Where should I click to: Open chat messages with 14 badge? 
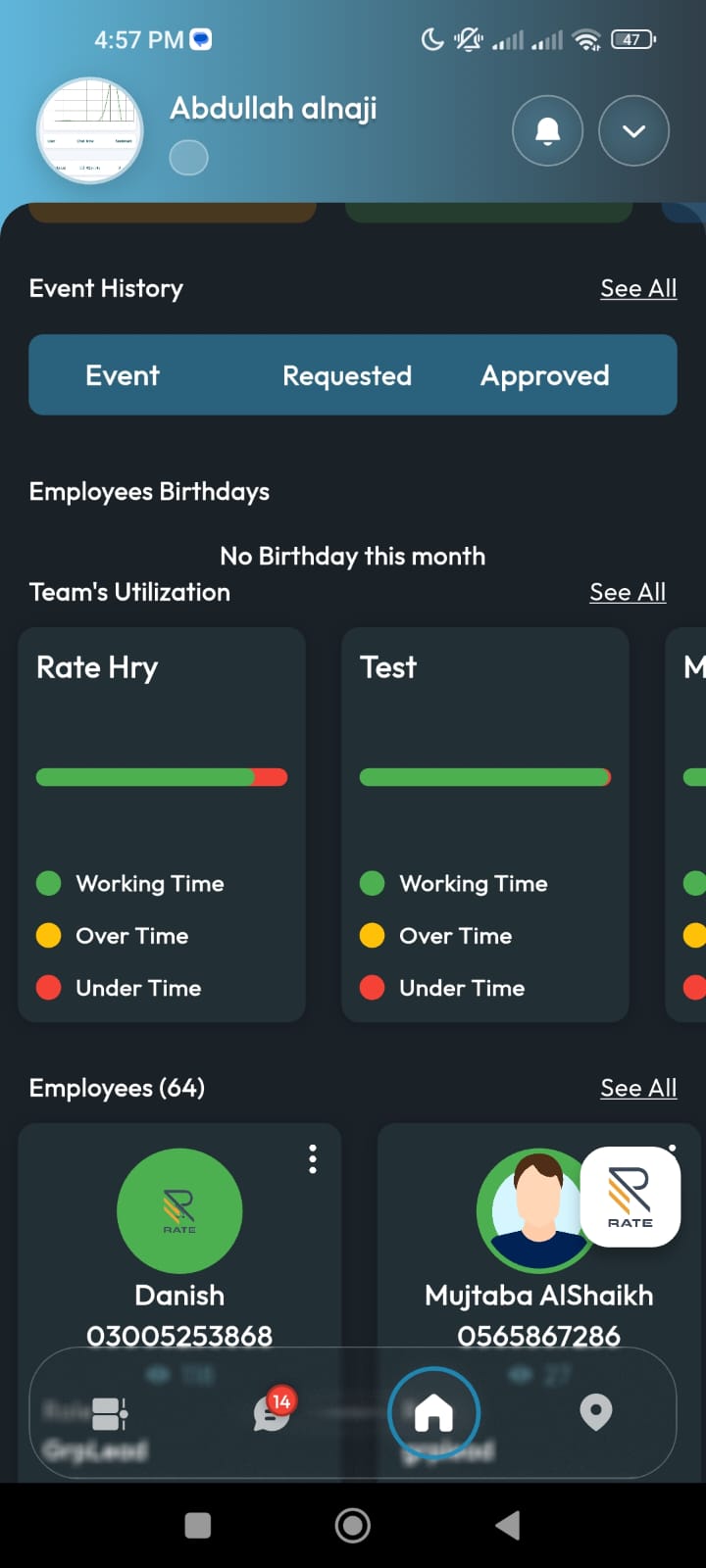272,1412
